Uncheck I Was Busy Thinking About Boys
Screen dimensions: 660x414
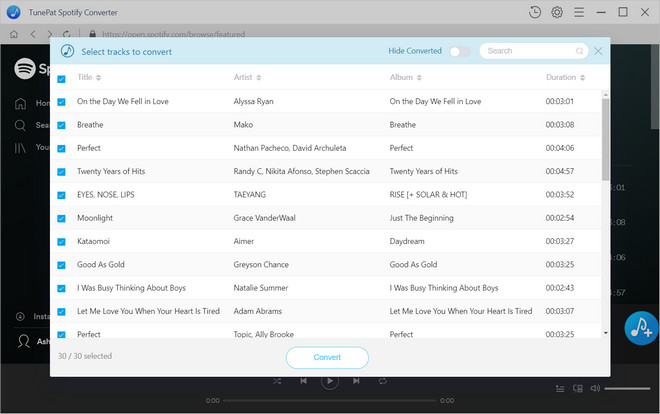point(61,288)
